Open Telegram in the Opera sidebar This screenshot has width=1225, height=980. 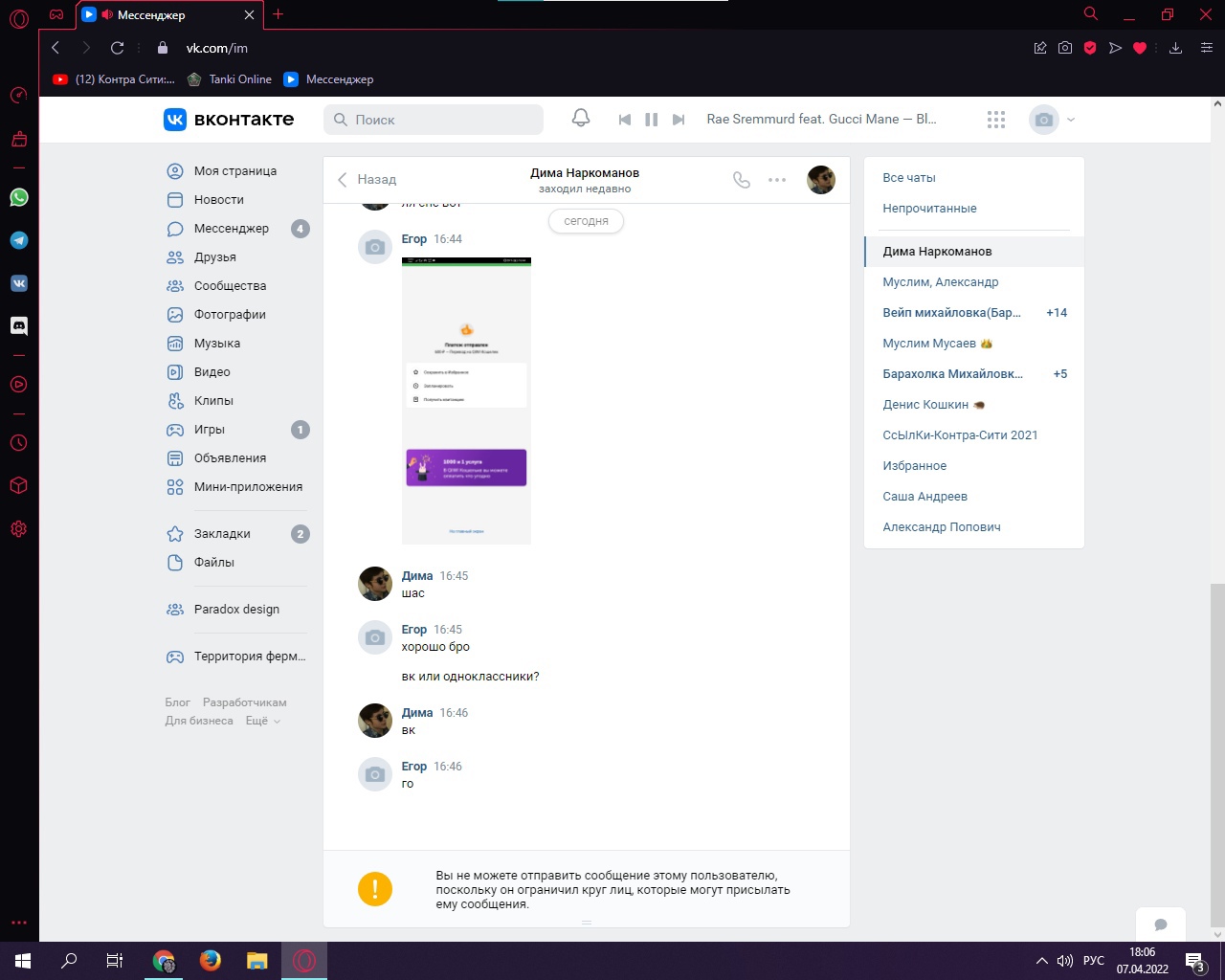click(x=19, y=240)
